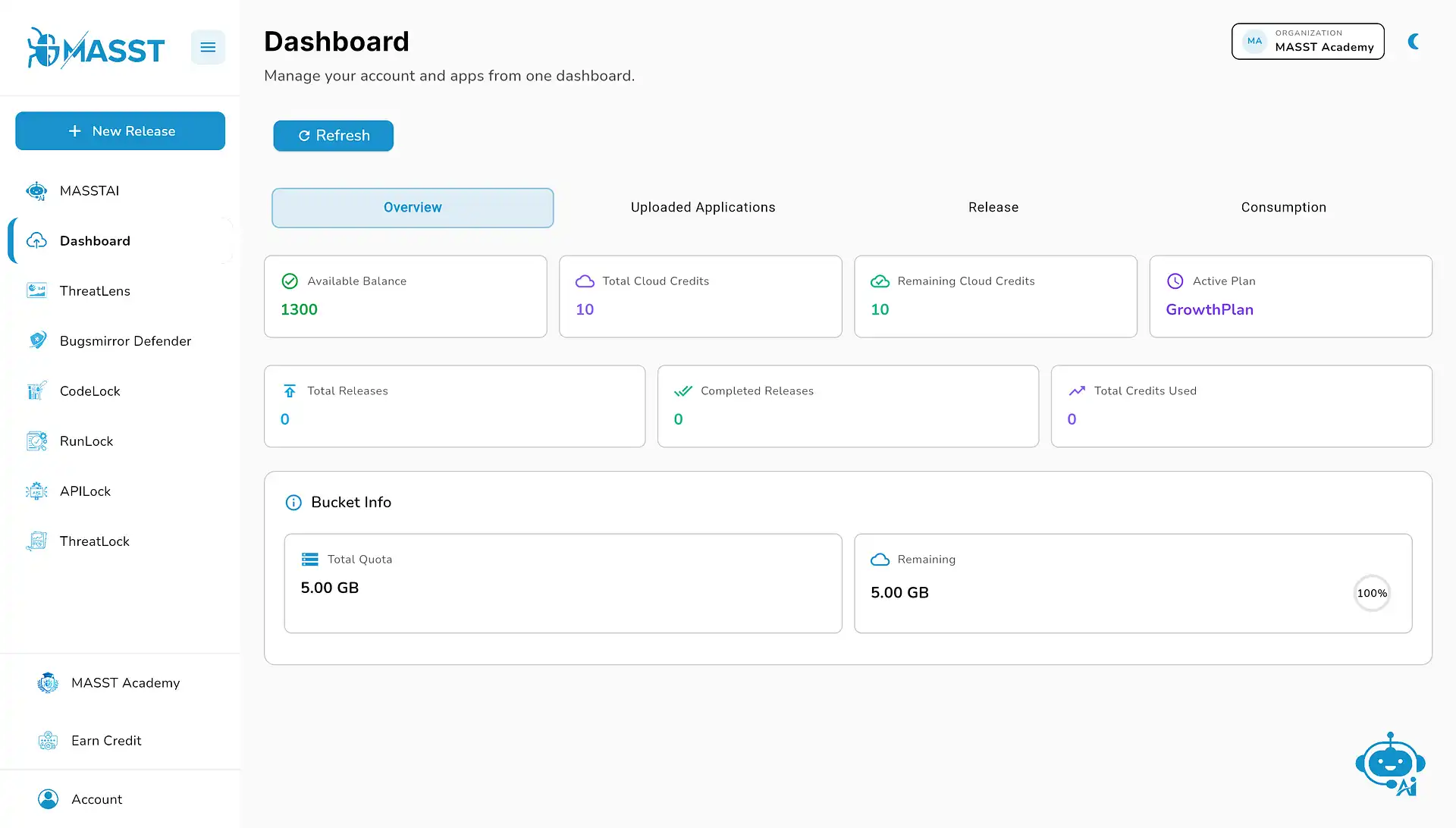
Task: Click Available Balance value 1300
Action: (299, 310)
